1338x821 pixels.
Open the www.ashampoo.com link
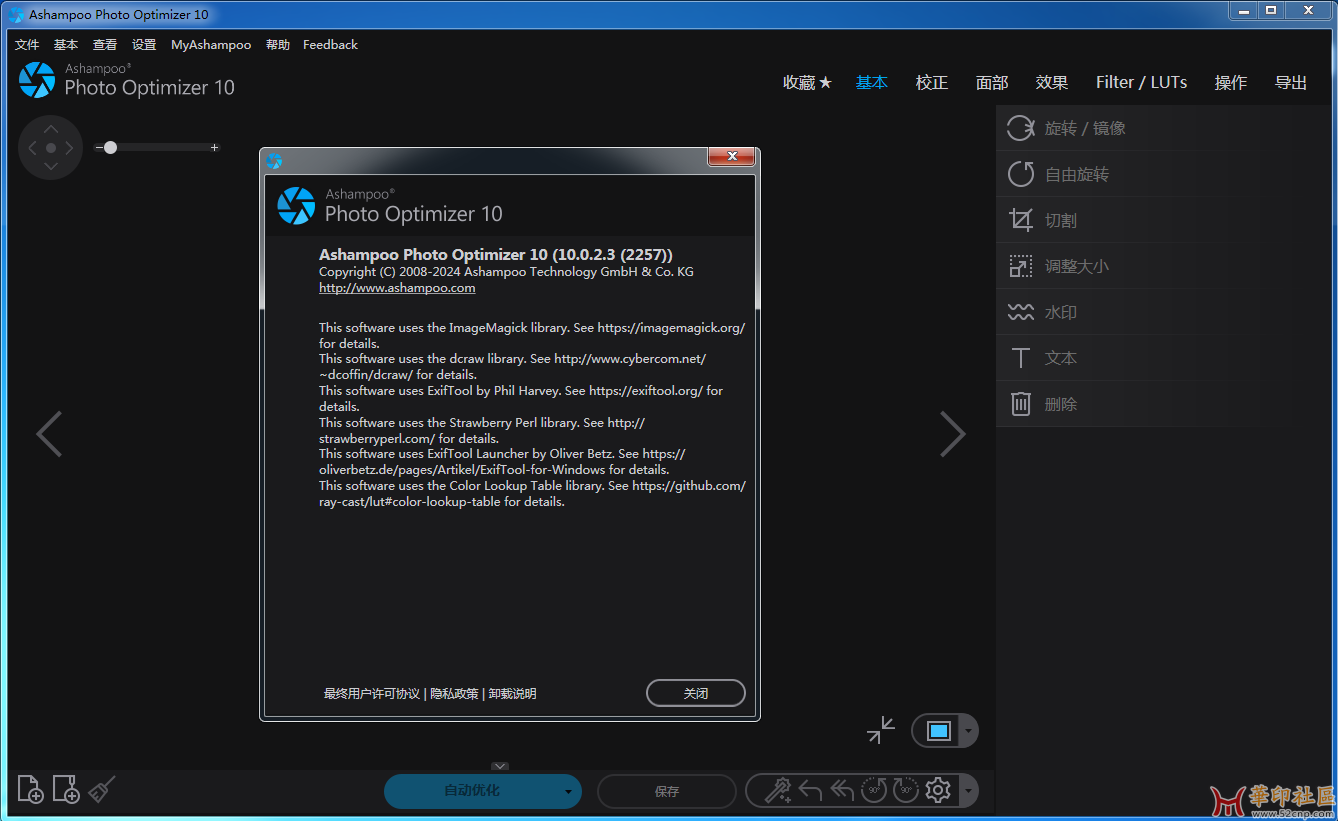pos(396,287)
